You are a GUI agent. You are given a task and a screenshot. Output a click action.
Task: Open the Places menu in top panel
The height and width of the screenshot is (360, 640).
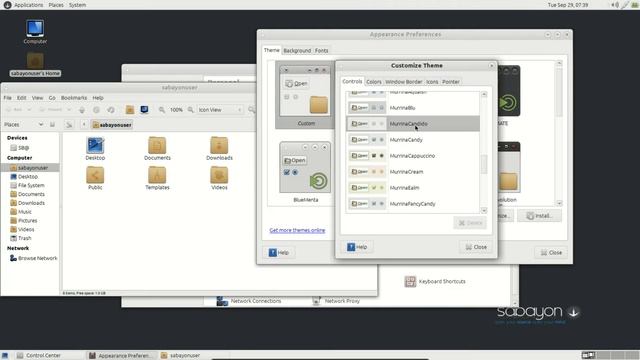[x=56, y=5]
